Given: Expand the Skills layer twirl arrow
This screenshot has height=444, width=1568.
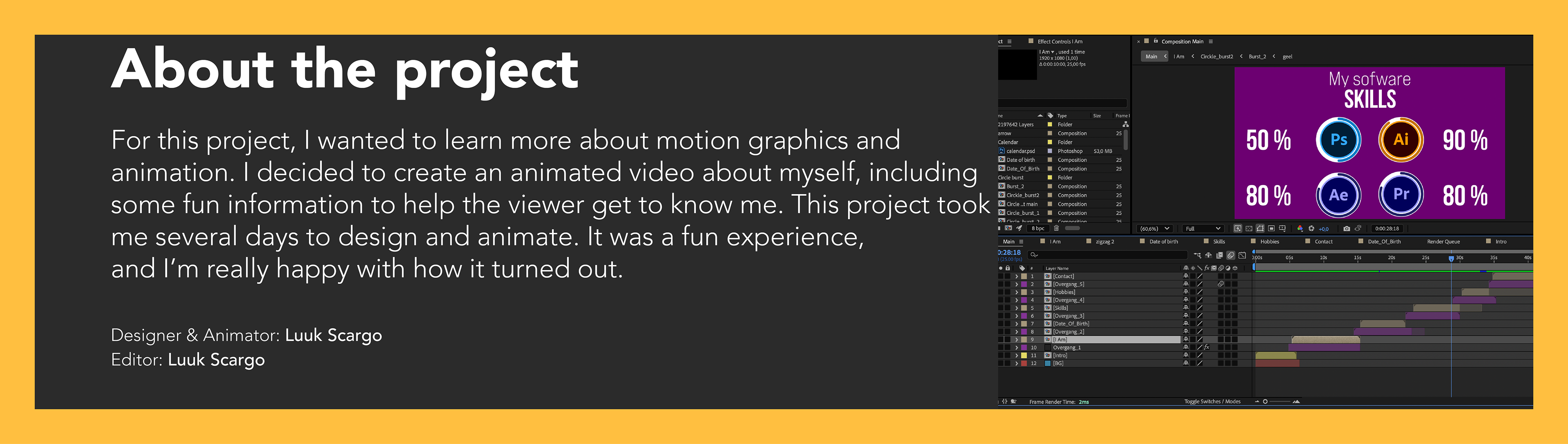Looking at the screenshot, I should tap(1016, 308).
